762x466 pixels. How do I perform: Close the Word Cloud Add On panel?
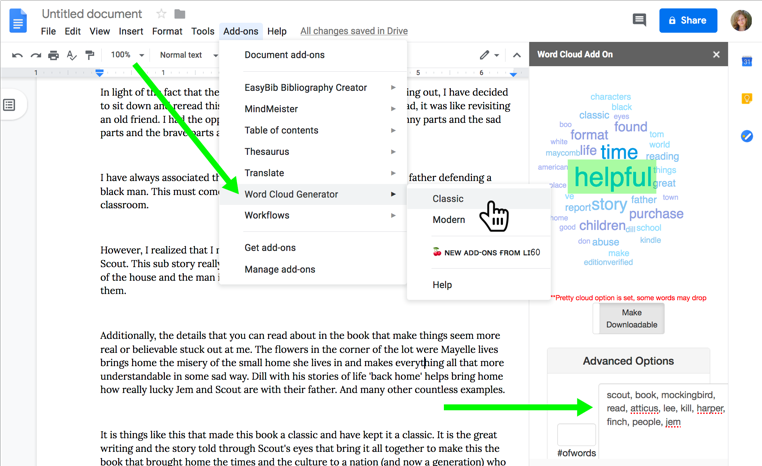point(716,54)
